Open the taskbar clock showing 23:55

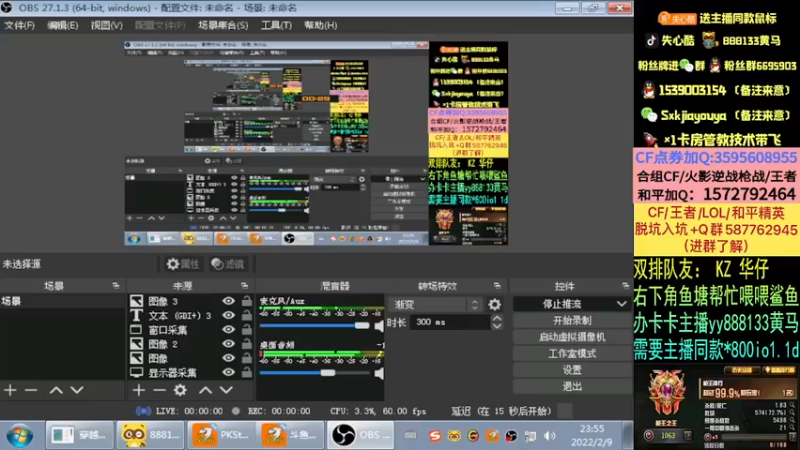tap(592, 435)
